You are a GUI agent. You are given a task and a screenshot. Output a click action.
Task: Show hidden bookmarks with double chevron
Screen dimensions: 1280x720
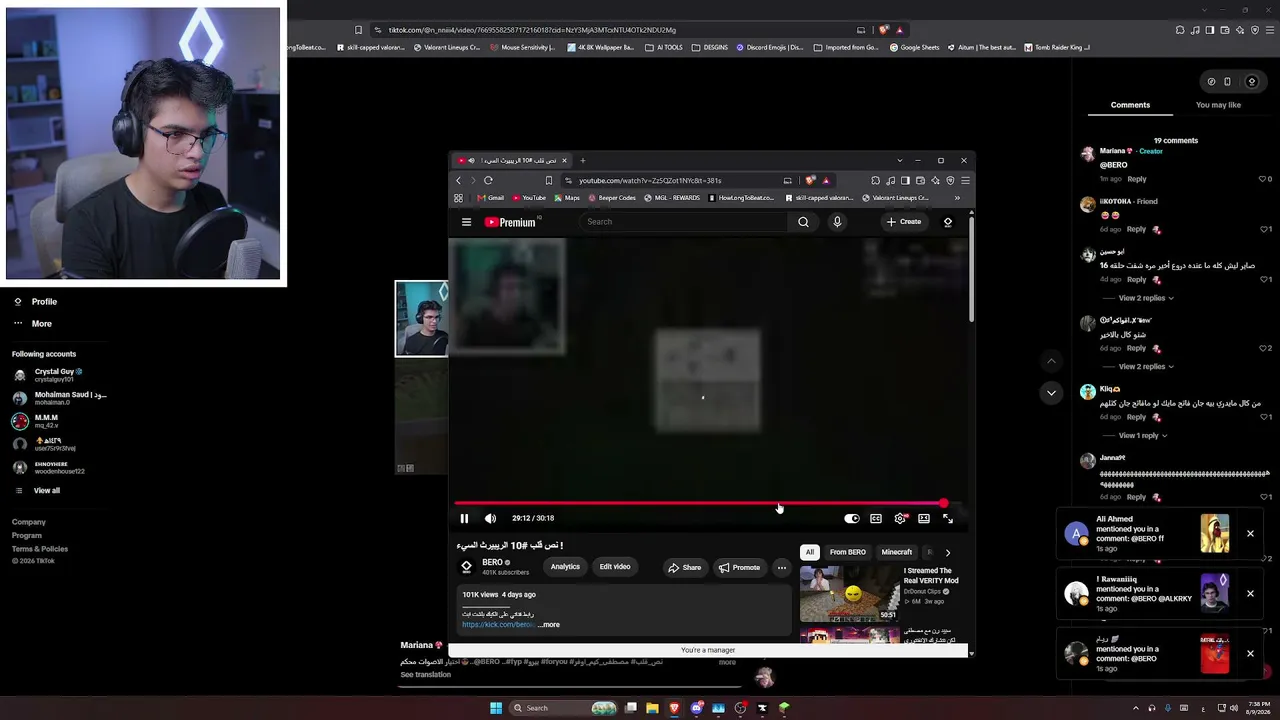click(957, 198)
